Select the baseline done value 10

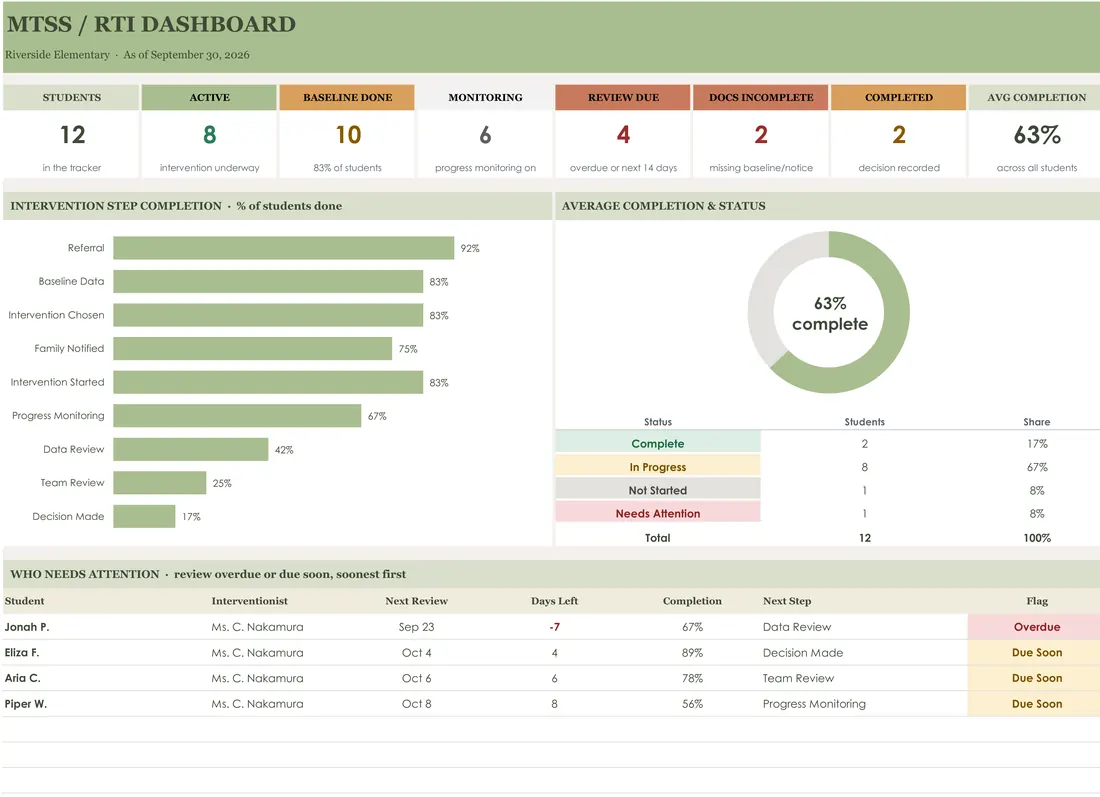coord(348,135)
